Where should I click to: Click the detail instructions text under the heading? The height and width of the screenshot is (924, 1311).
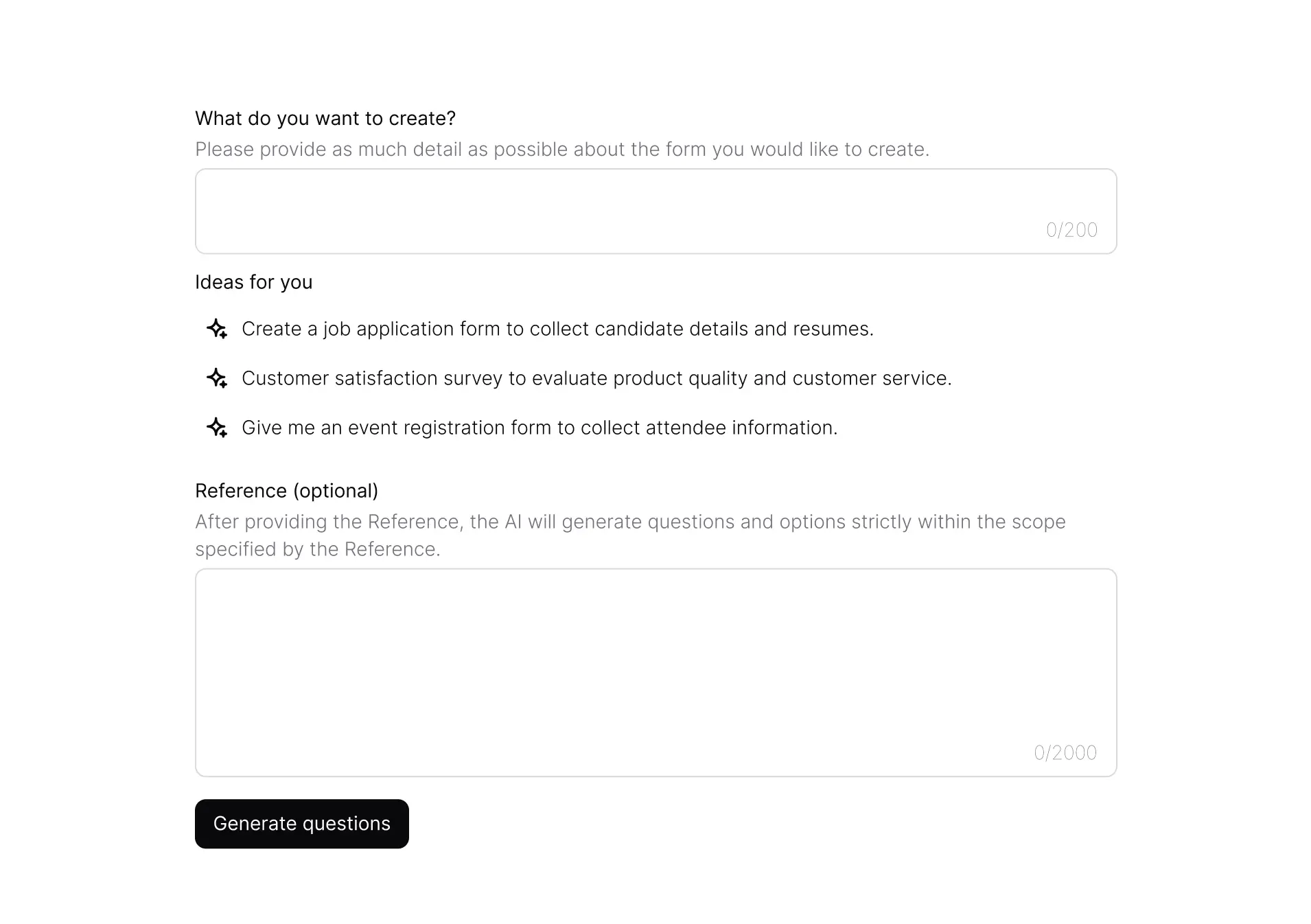(x=563, y=149)
